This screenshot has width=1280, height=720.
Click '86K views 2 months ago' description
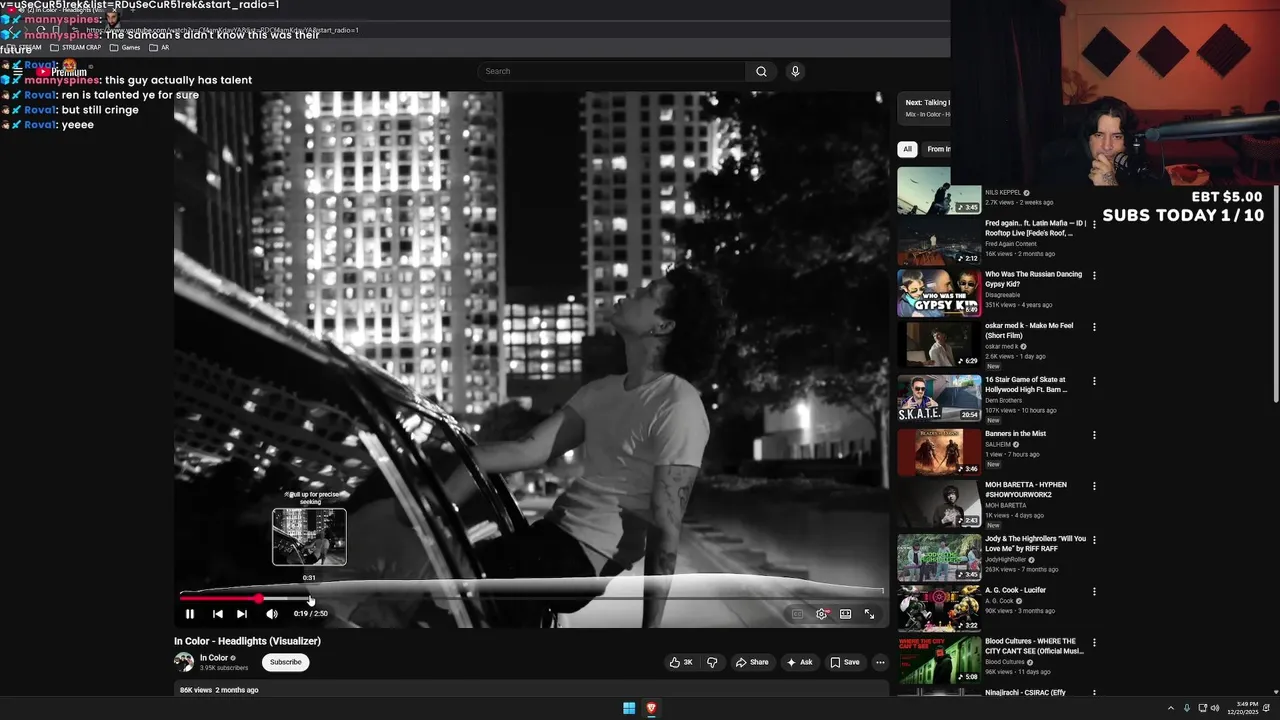click(219, 690)
